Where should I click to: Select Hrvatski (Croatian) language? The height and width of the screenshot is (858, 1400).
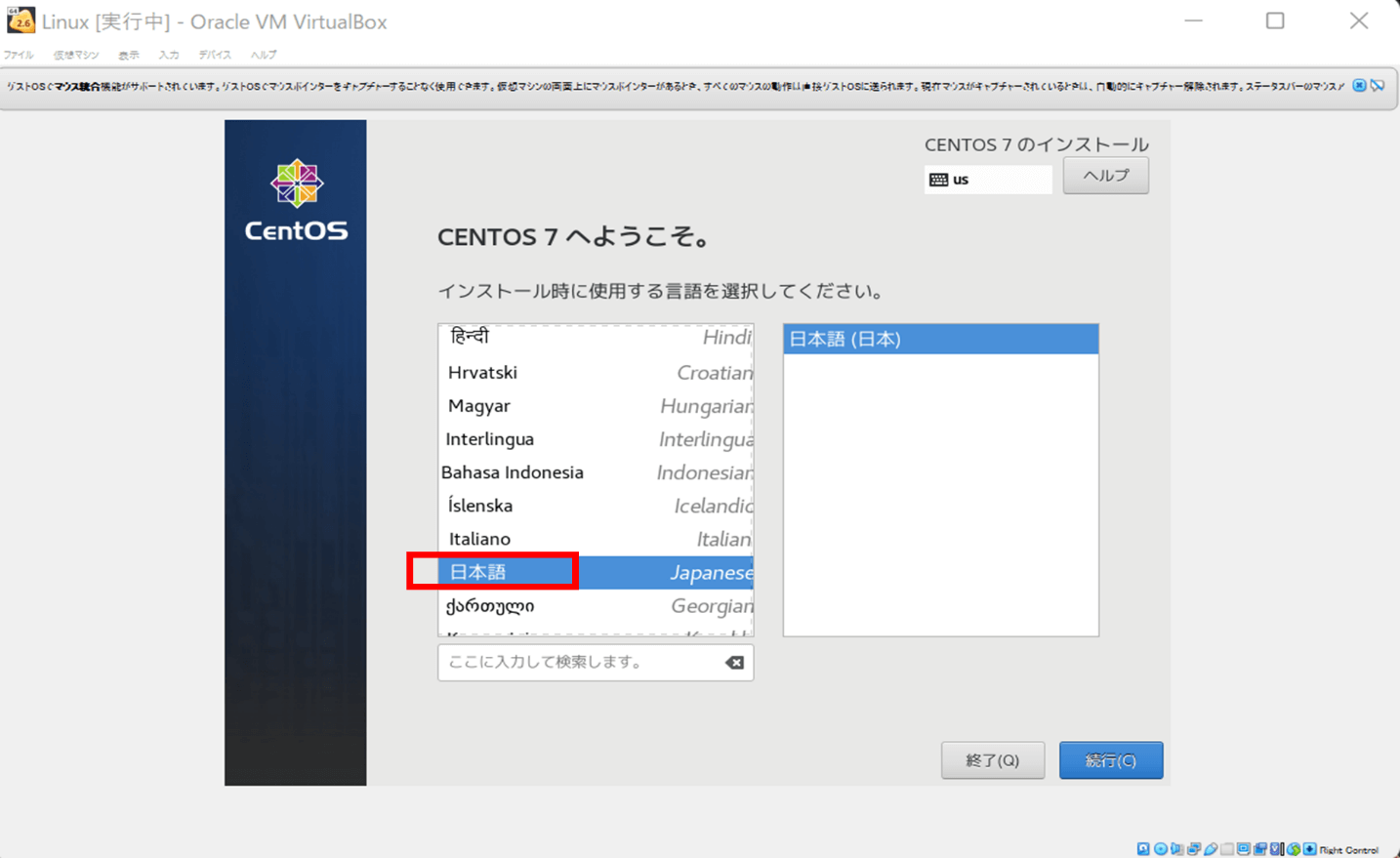pos(596,373)
